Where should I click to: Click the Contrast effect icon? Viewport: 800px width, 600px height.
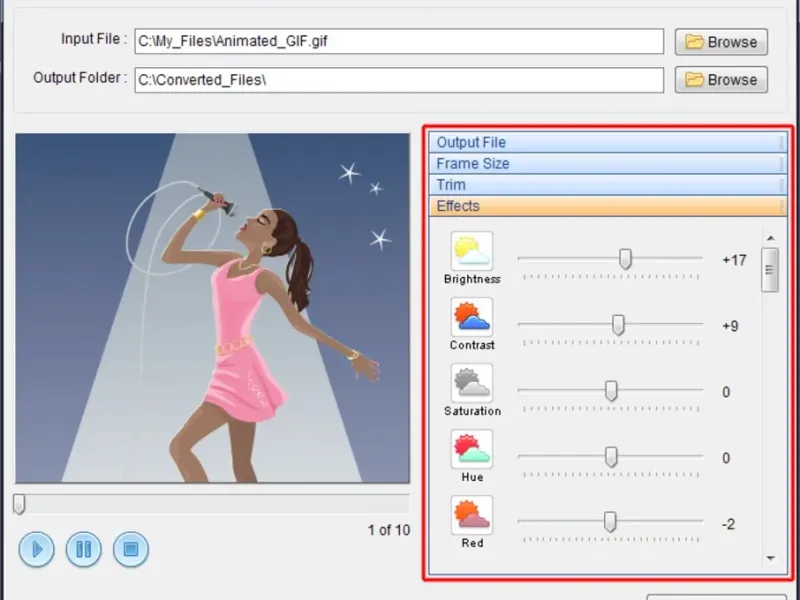coord(472,317)
